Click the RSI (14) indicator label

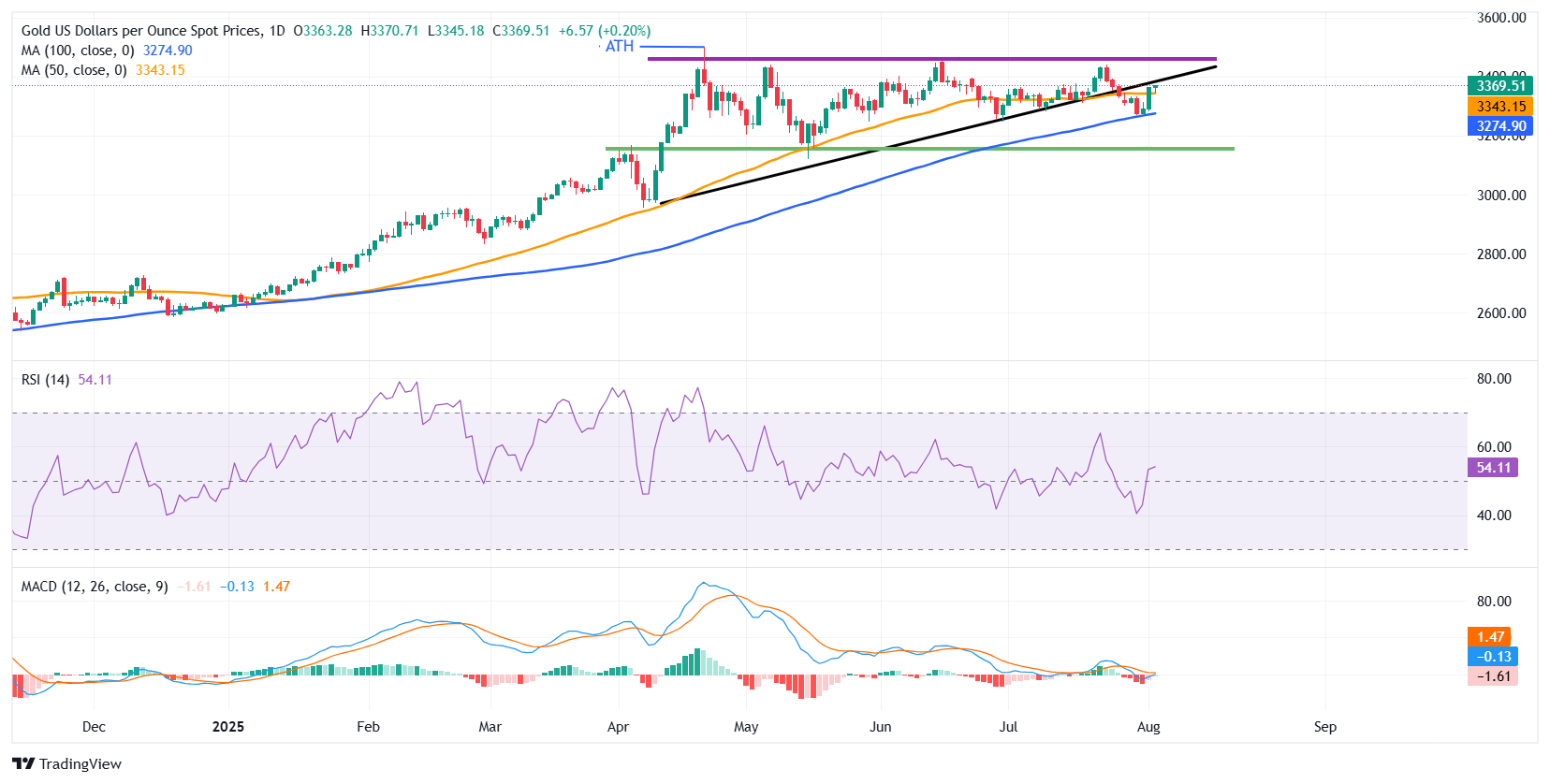point(45,380)
